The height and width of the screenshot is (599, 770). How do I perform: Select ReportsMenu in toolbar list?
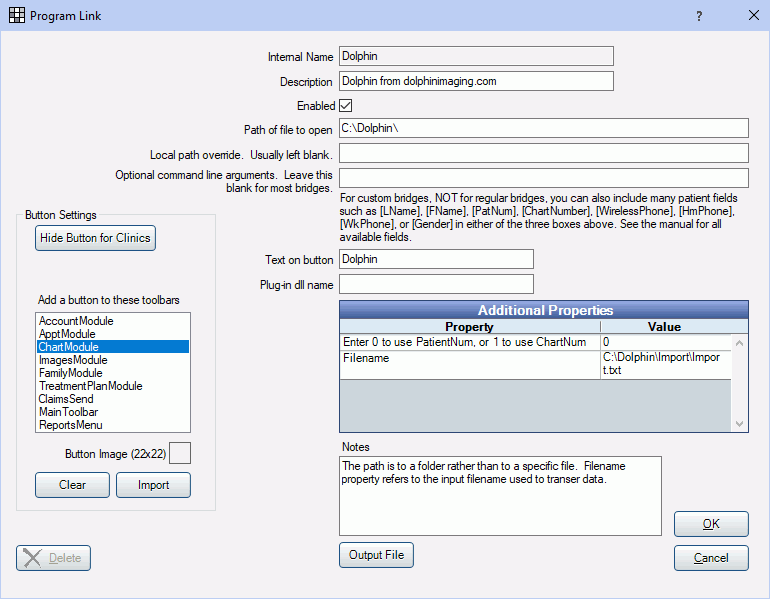(x=113, y=425)
